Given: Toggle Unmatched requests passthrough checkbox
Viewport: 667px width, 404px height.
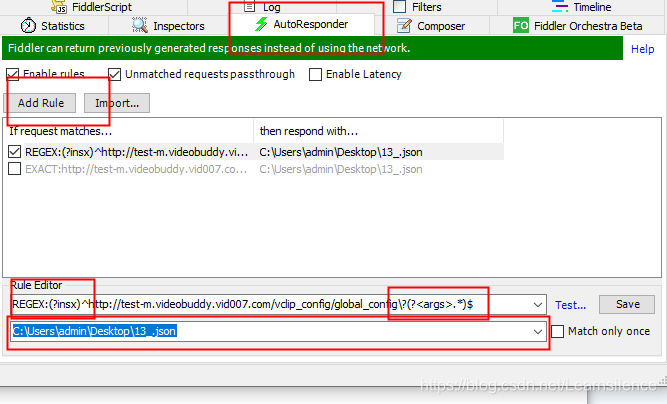Looking at the screenshot, I should point(114,74).
